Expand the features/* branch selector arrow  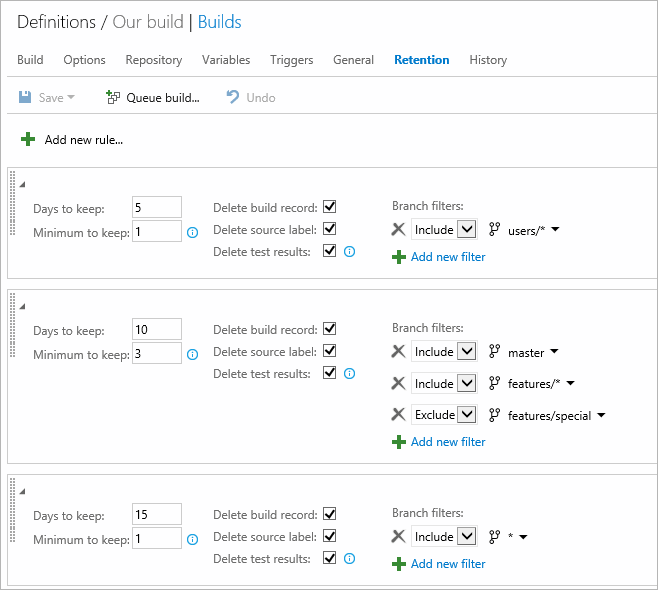[571, 383]
